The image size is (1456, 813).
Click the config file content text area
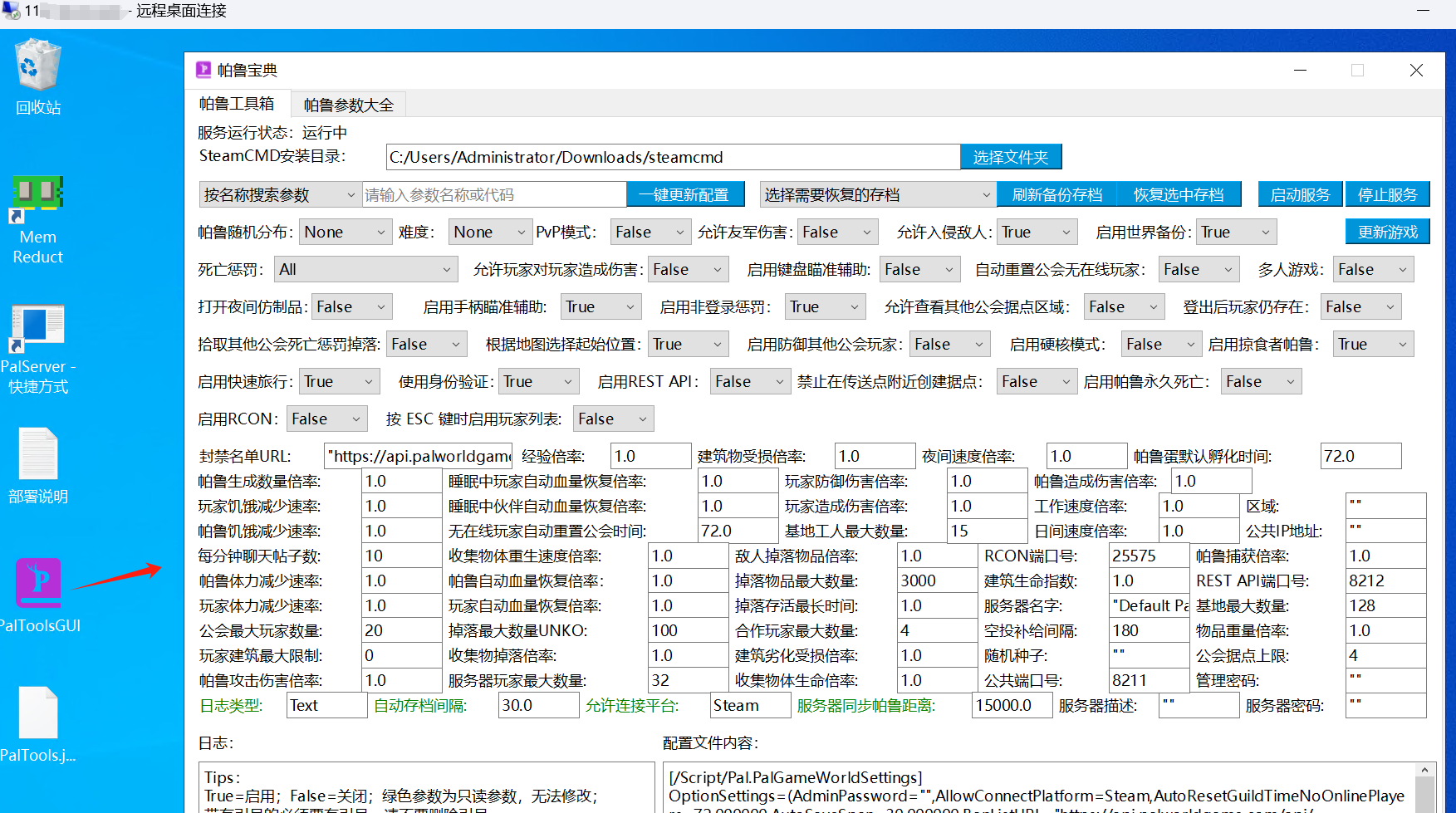(1039, 788)
